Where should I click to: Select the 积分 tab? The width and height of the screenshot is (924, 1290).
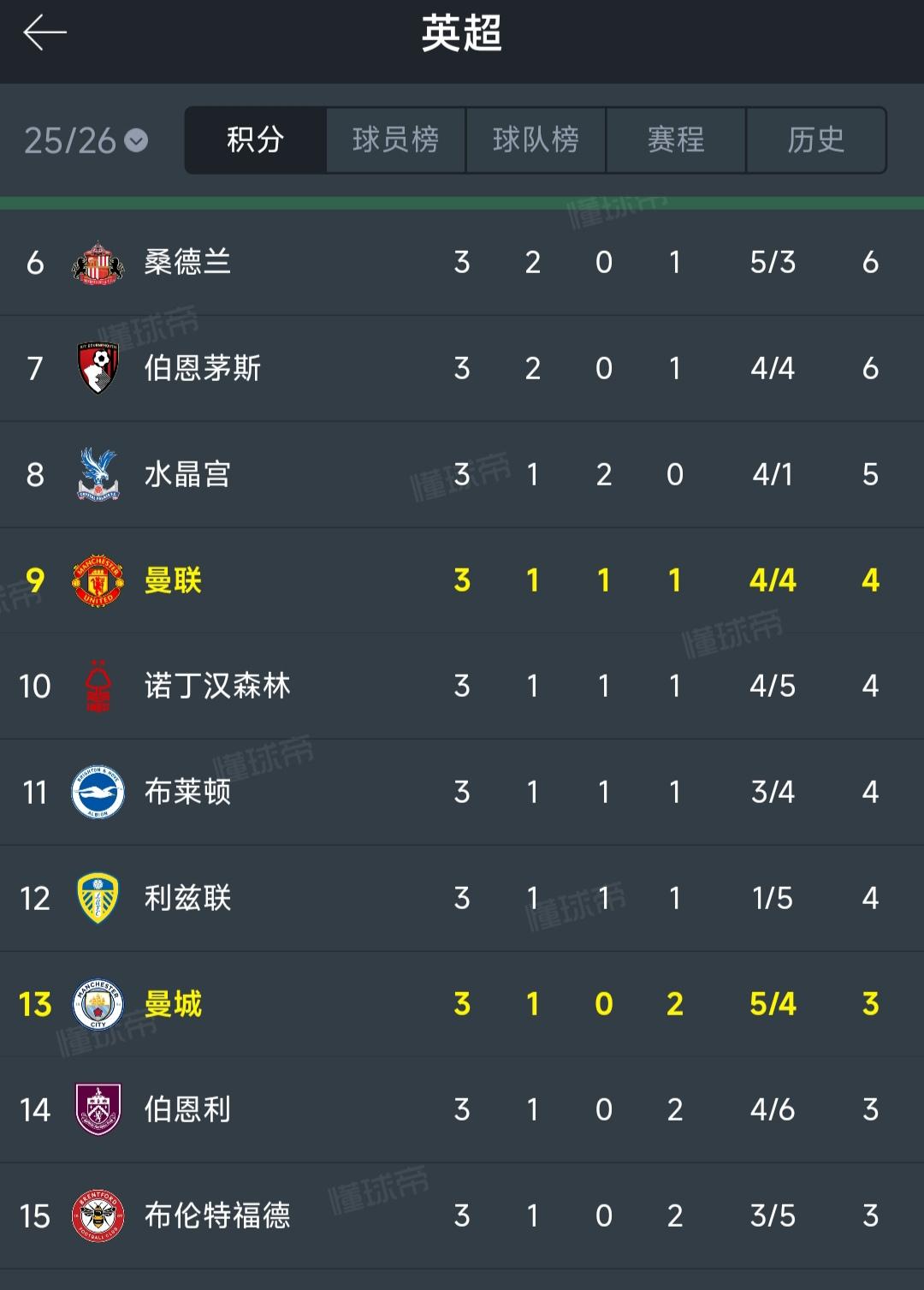point(255,140)
